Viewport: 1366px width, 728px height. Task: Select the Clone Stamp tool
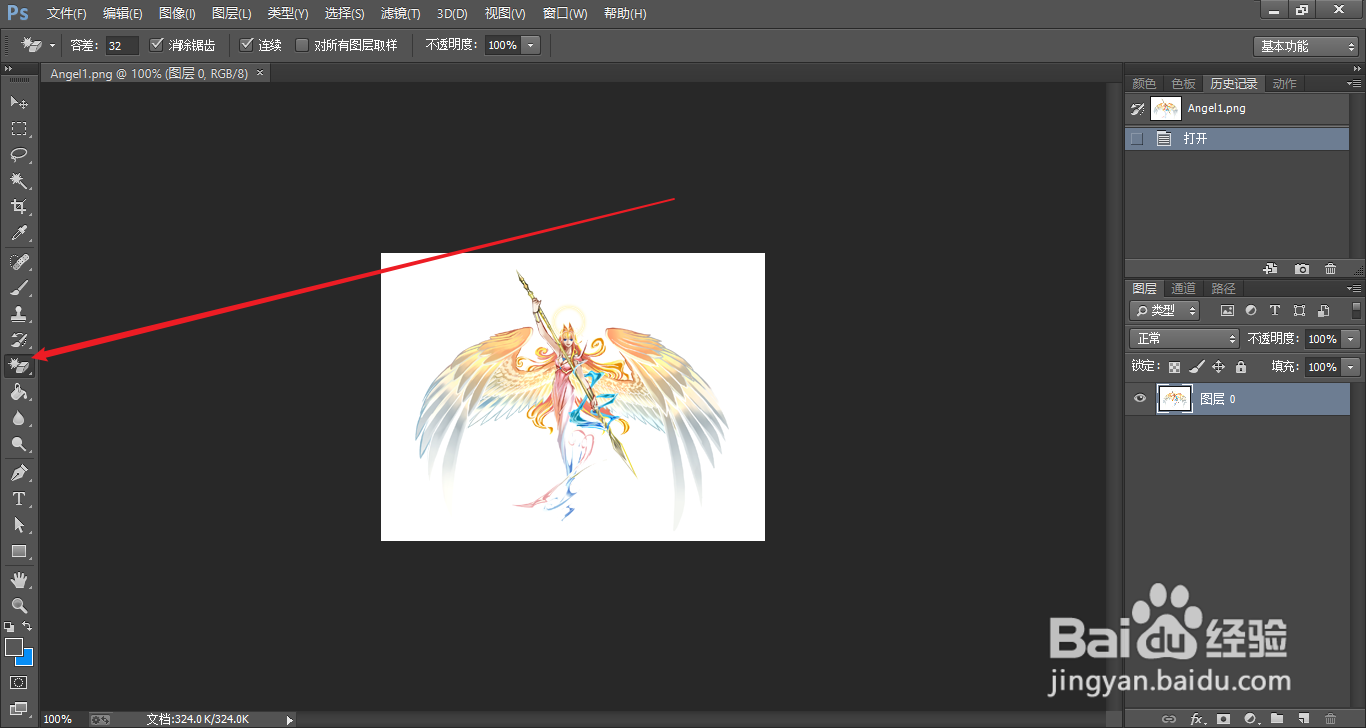point(19,314)
